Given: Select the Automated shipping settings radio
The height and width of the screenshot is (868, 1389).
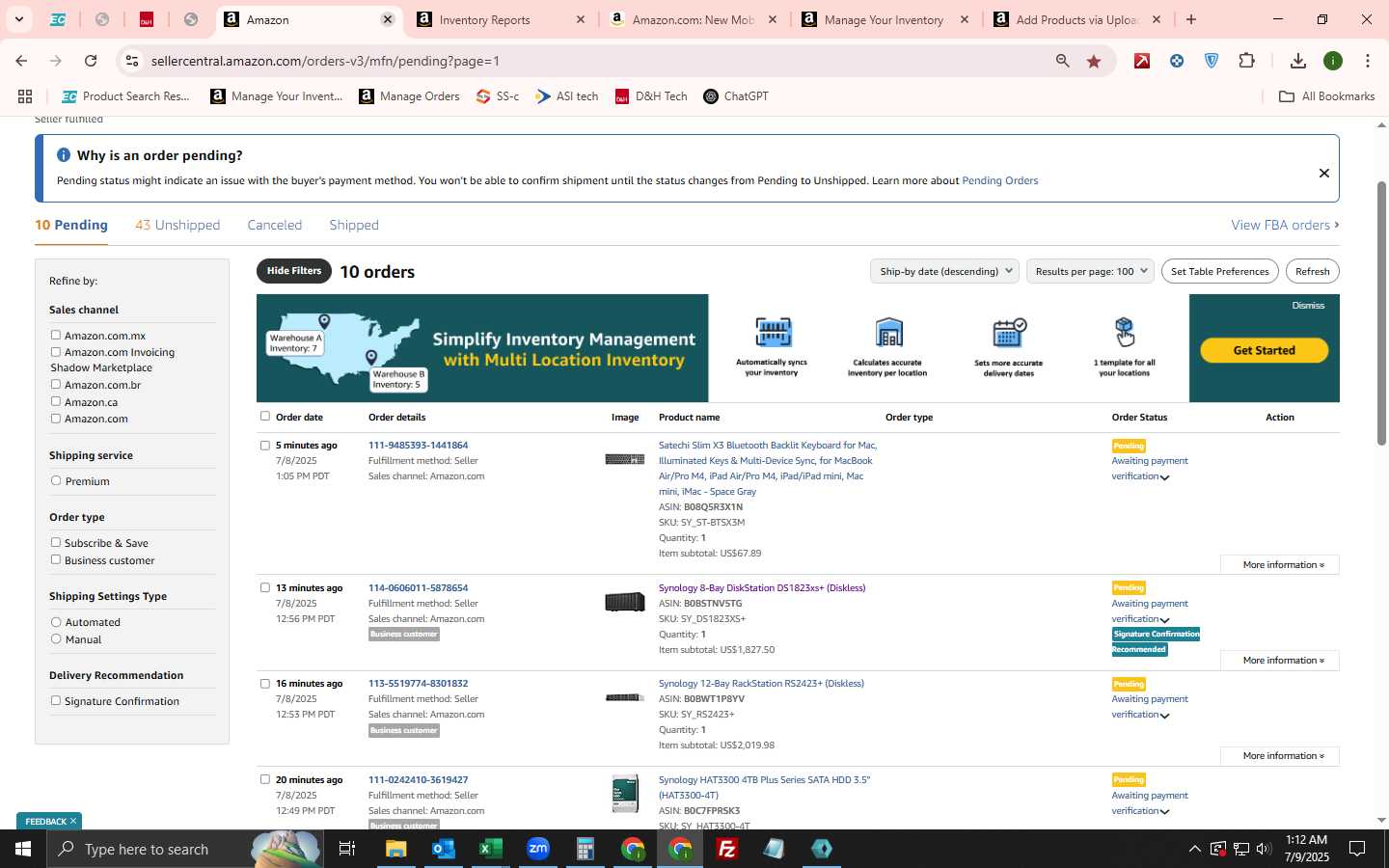Looking at the screenshot, I should coord(56,622).
